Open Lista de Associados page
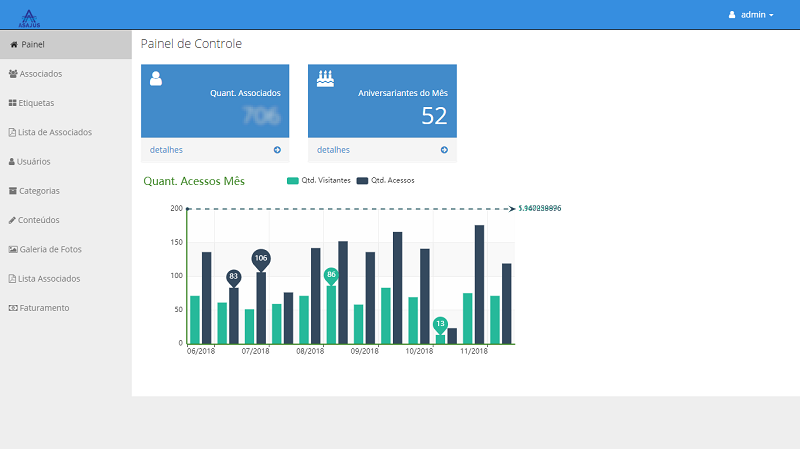This screenshot has width=800, height=449. point(66,132)
